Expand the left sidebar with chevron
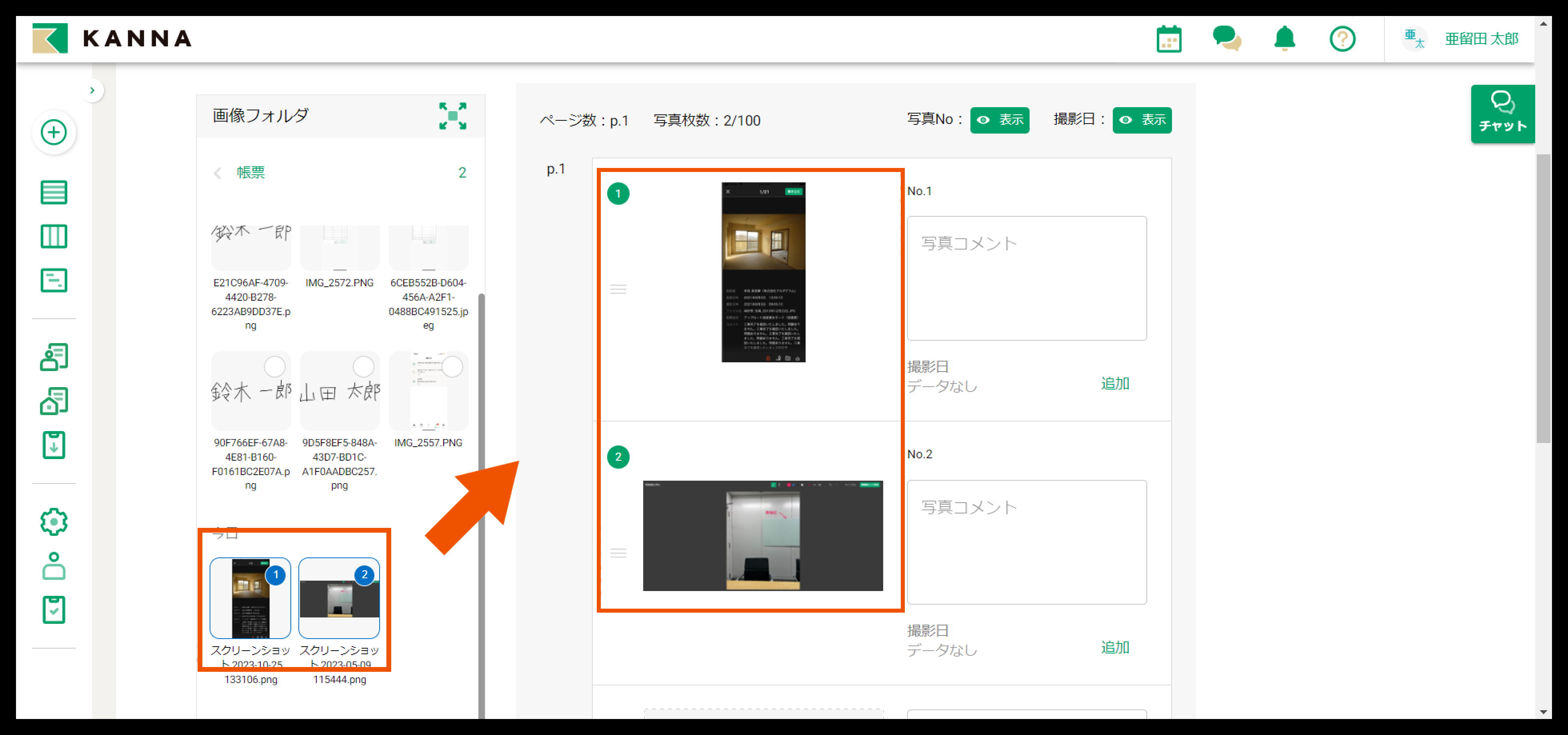The height and width of the screenshot is (735, 1568). click(x=92, y=91)
